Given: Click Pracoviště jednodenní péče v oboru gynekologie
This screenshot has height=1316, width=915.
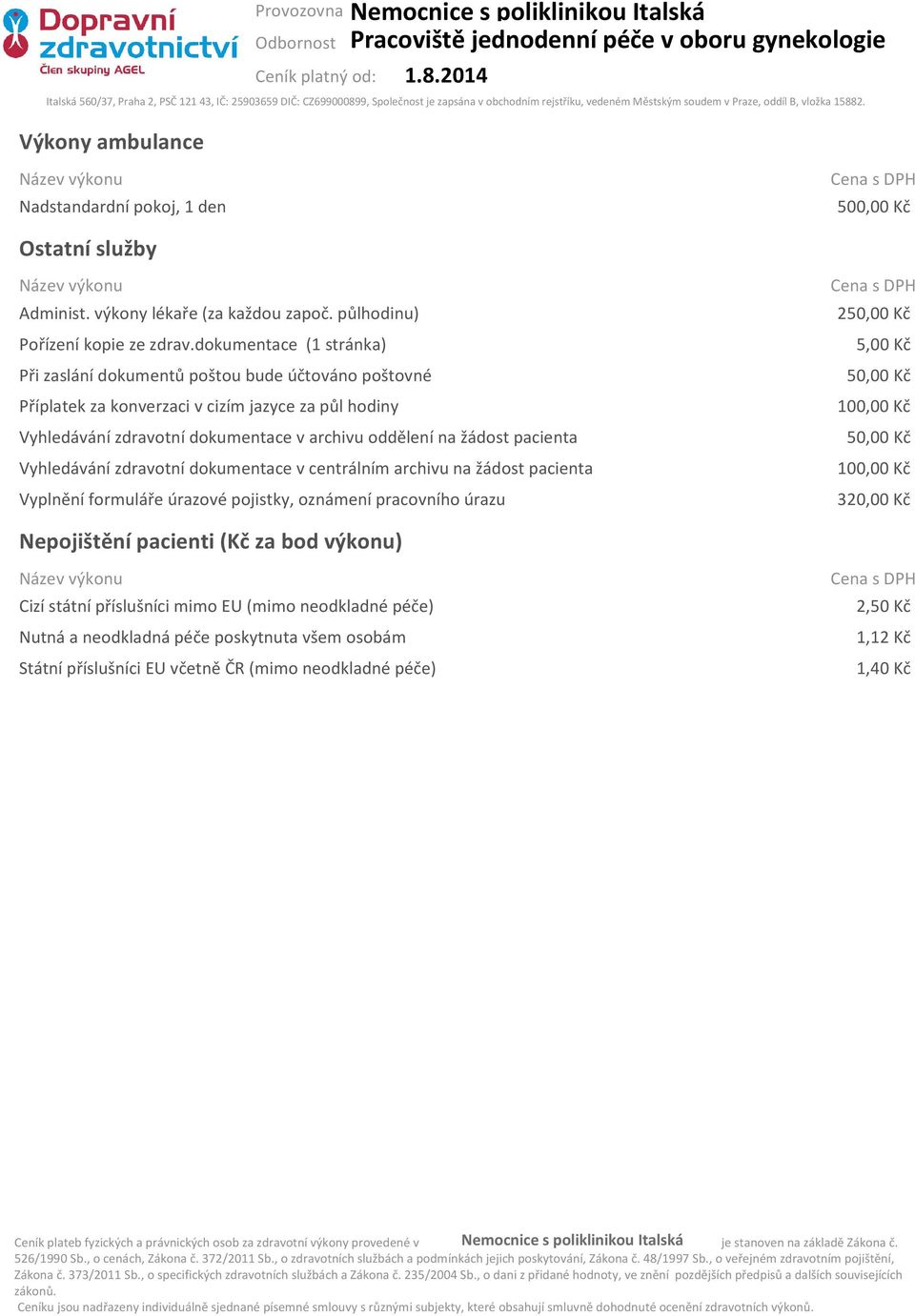Looking at the screenshot, I should pyautogui.click(x=618, y=40).
